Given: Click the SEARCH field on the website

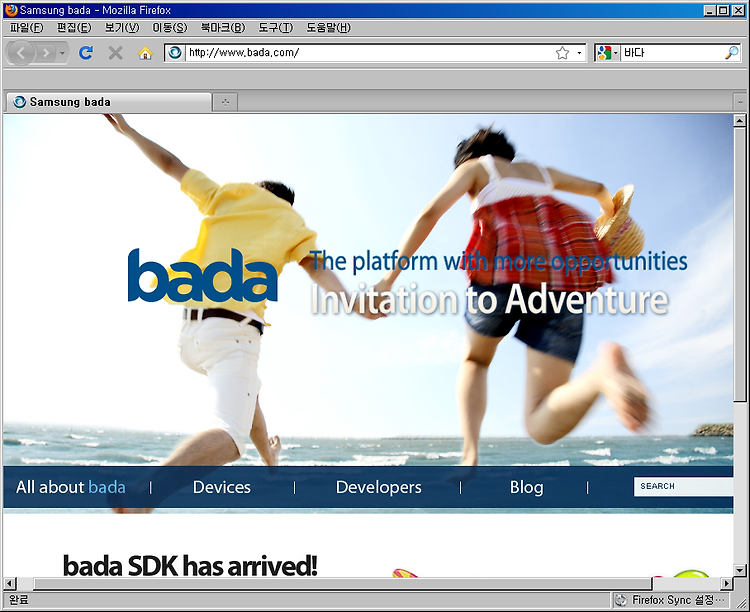Looking at the screenshot, I should pos(684,487).
